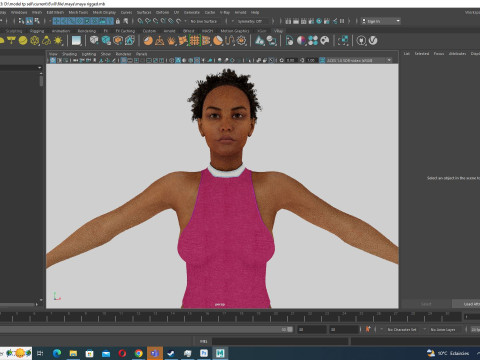Click the file-with-sphere shelf icon
Viewport: 480px width, 360px height.
pyautogui.click(x=289, y=41)
